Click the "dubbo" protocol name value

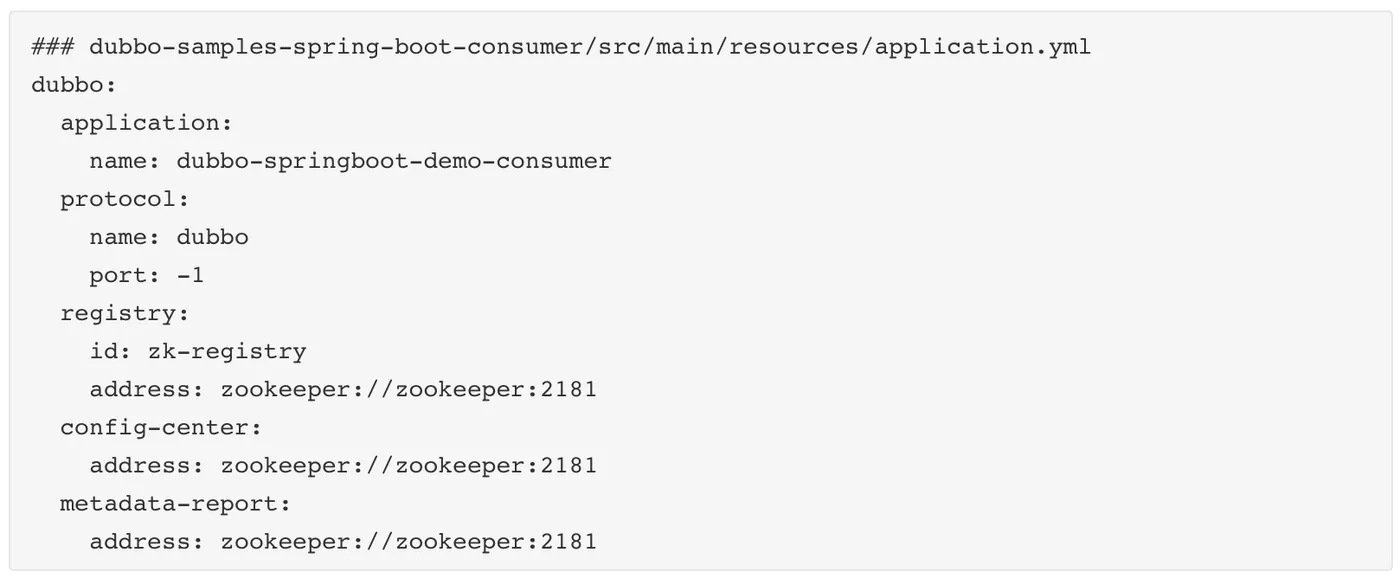[212, 237]
